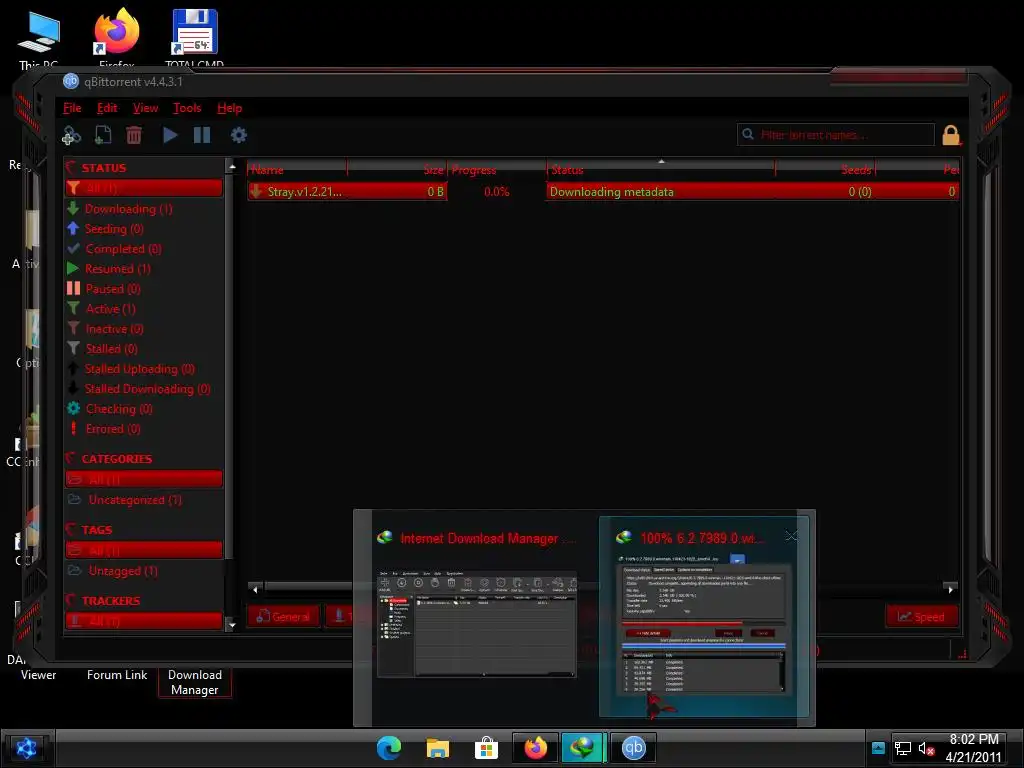This screenshot has height=768, width=1024.
Task: Click sidebar scrollbar down arrow
Action: [231, 625]
